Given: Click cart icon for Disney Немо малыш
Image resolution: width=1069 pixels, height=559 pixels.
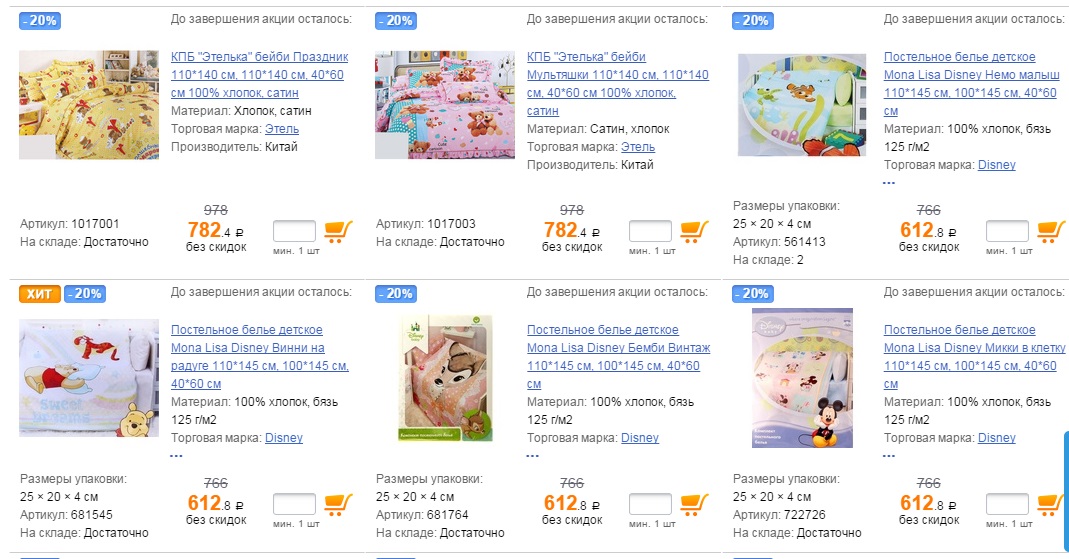Looking at the screenshot, I should tap(1051, 232).
